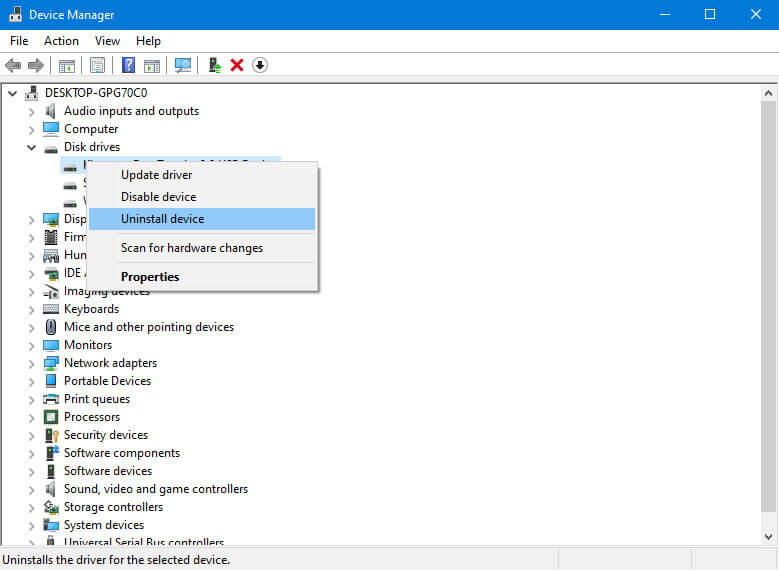Click the Device Manager title bar icon
Viewport: 779px width, 570px height.
(x=15, y=14)
